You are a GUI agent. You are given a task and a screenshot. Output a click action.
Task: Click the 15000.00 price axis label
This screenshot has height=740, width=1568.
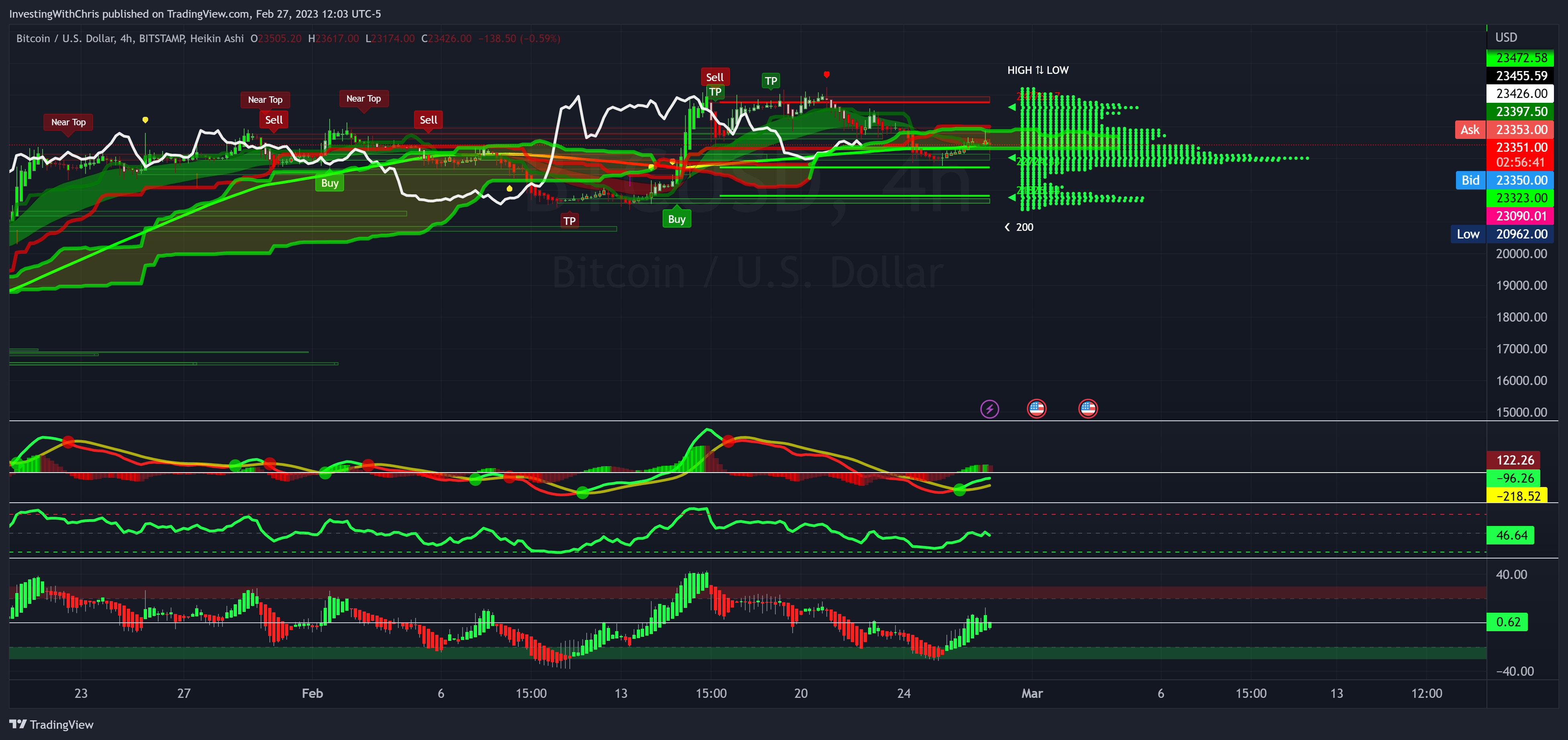pos(1521,412)
